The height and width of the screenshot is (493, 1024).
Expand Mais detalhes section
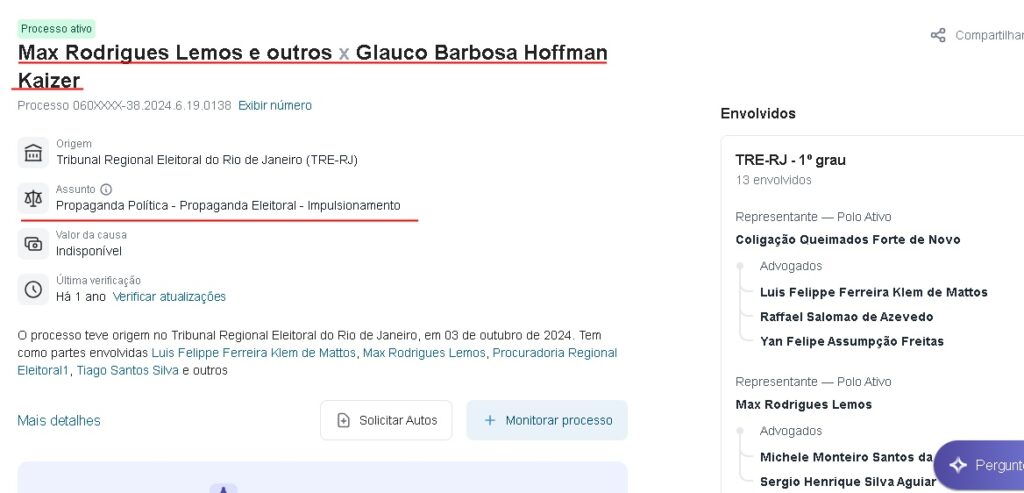pos(59,420)
